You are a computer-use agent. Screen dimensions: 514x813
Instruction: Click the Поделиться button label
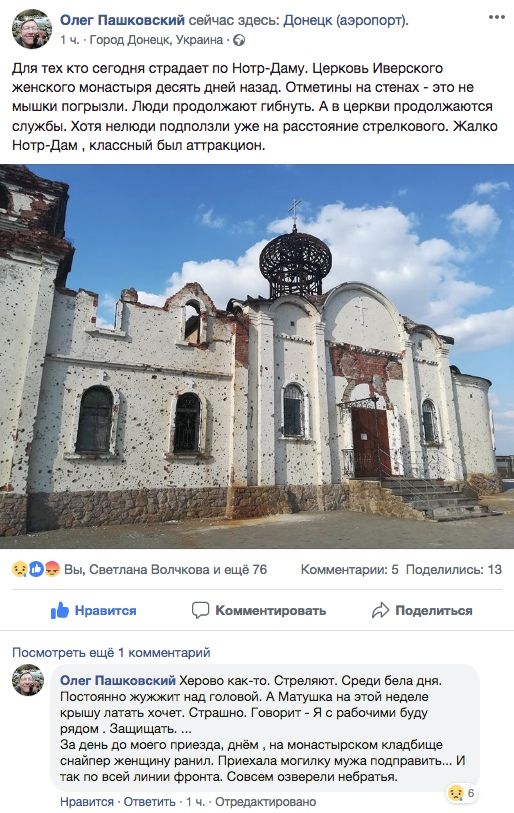[x=434, y=611]
